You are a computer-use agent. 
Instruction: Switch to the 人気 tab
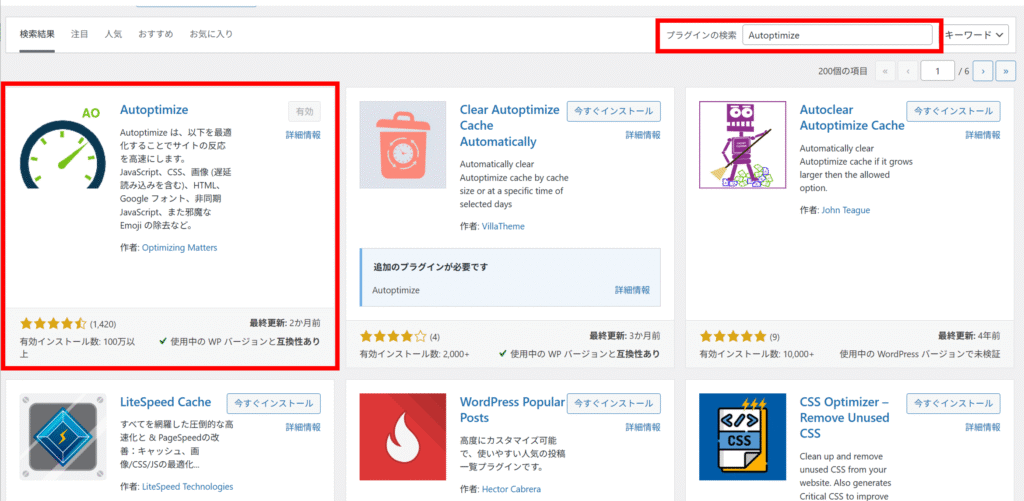(x=114, y=34)
